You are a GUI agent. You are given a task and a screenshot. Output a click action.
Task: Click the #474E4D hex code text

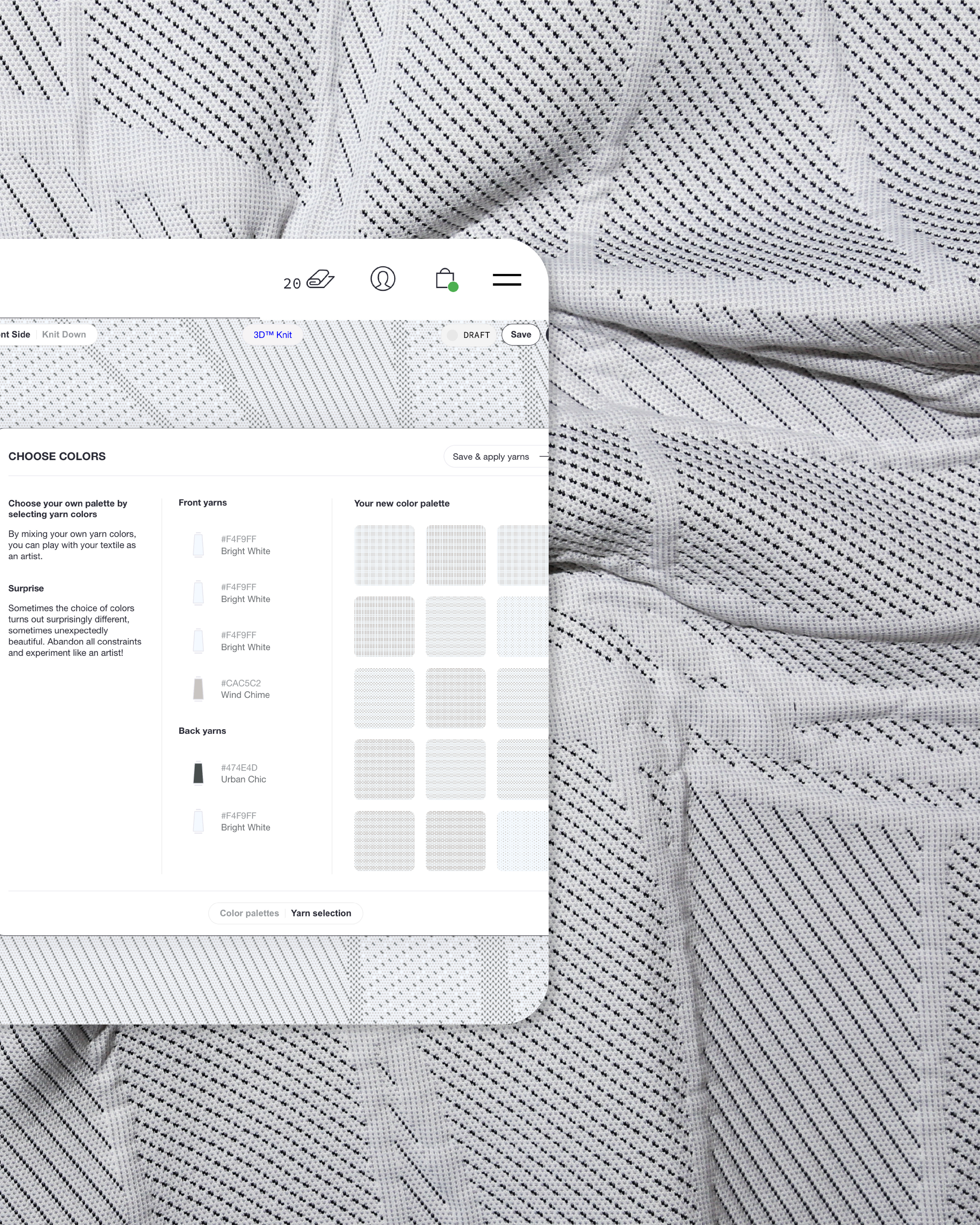(x=239, y=768)
